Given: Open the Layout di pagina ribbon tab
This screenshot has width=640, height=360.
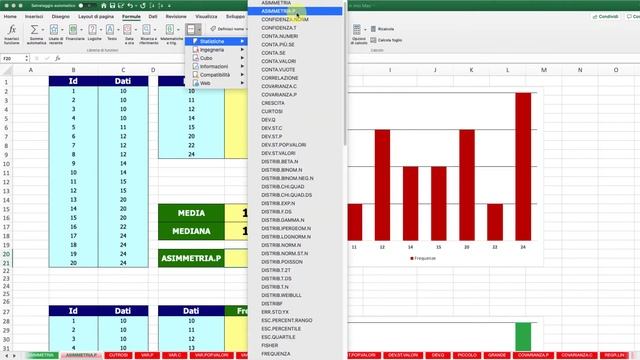Looking at the screenshot, I should click(96, 16).
